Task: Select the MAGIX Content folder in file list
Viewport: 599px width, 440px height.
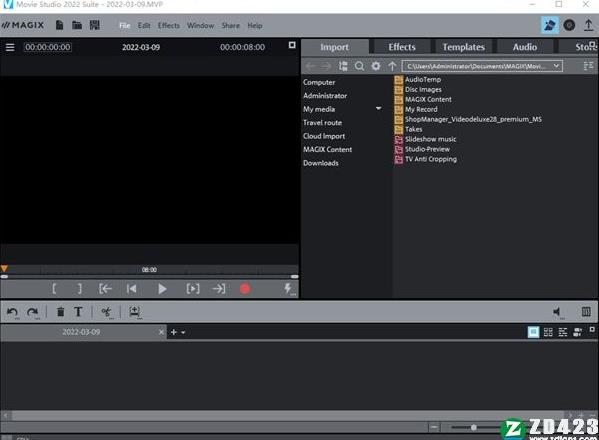Action: tap(428, 99)
